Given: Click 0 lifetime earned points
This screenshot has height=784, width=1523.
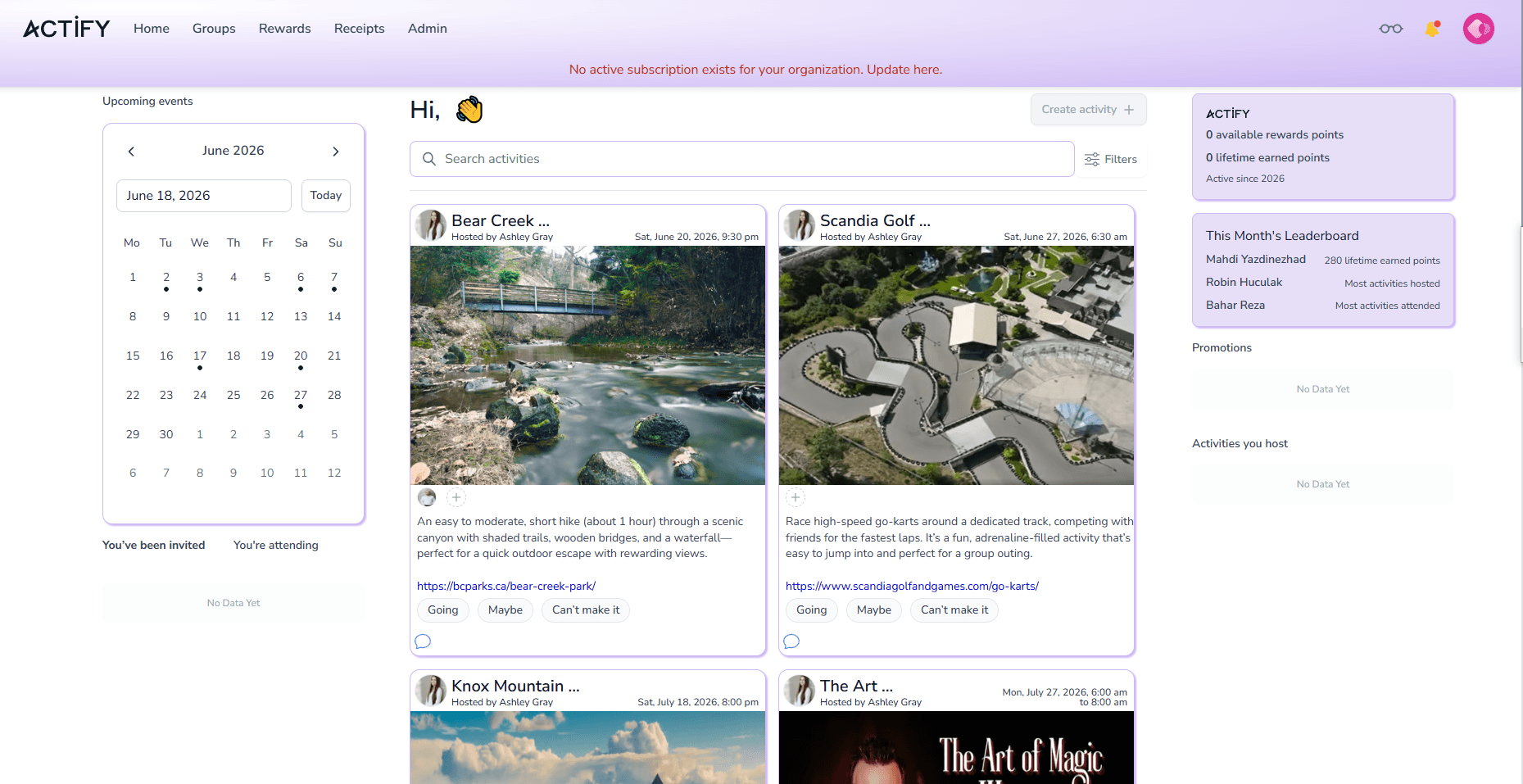Looking at the screenshot, I should [x=1267, y=157].
